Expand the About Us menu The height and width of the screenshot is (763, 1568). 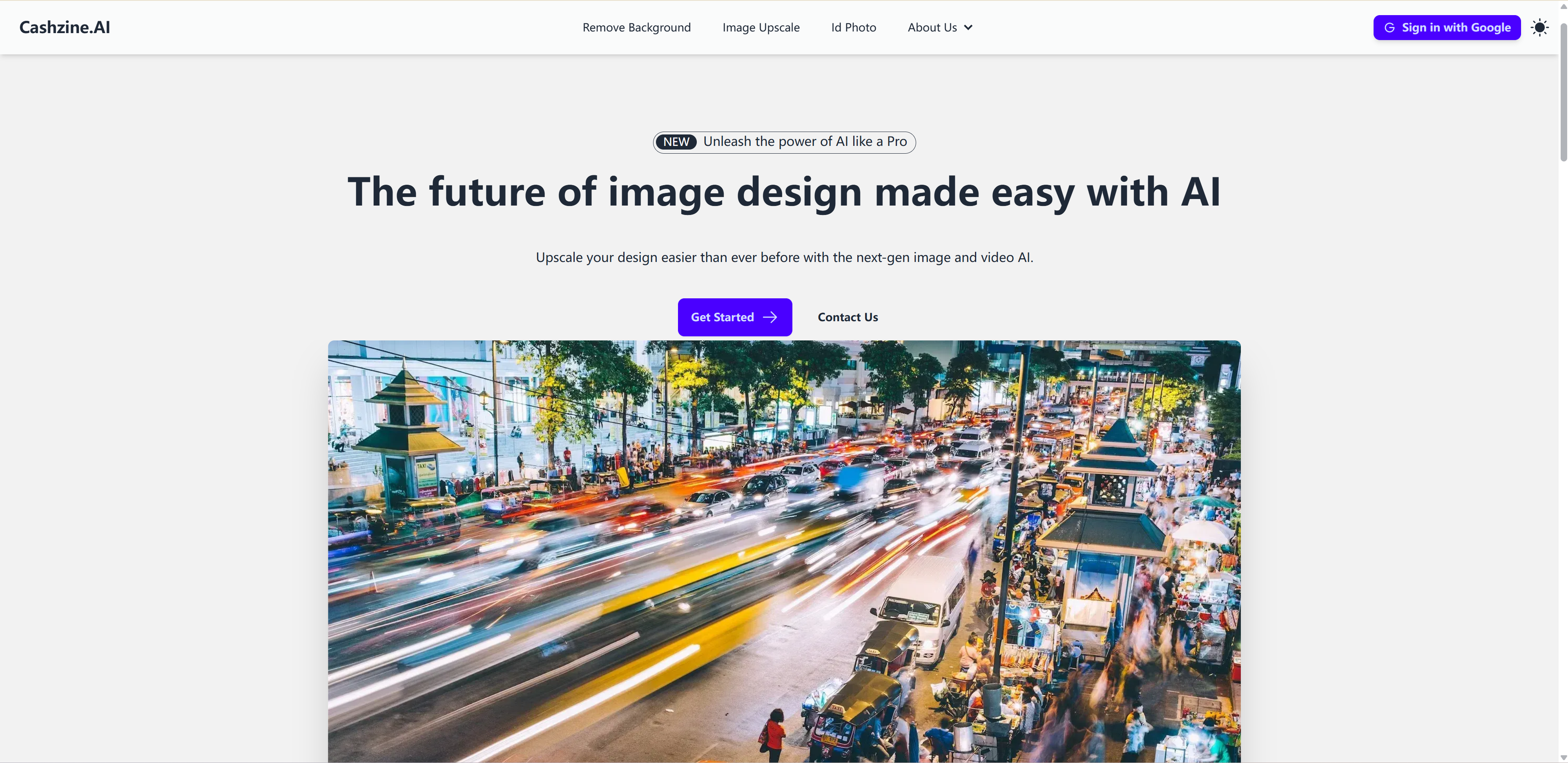(940, 27)
